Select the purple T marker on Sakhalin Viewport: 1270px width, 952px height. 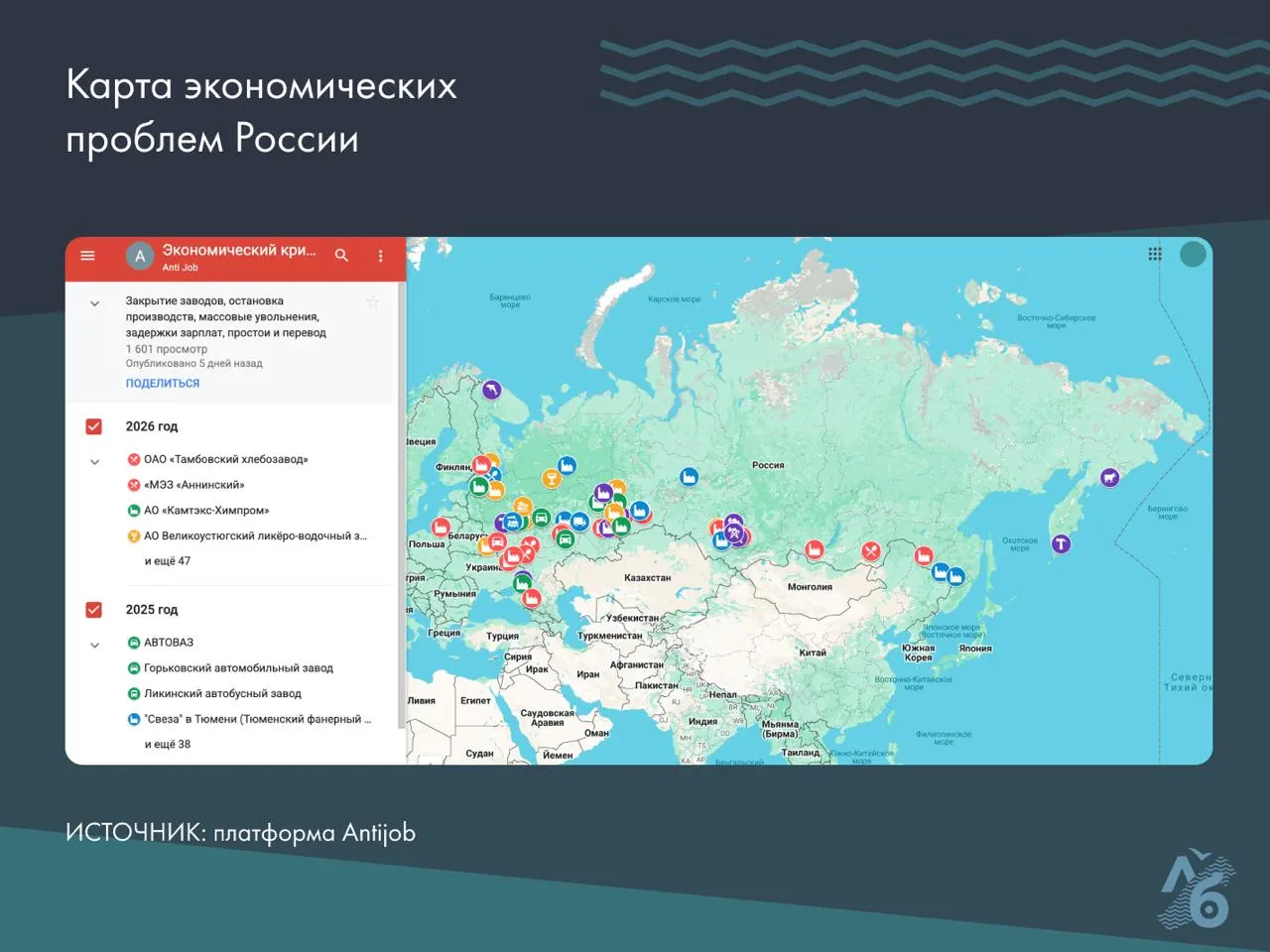(1061, 543)
